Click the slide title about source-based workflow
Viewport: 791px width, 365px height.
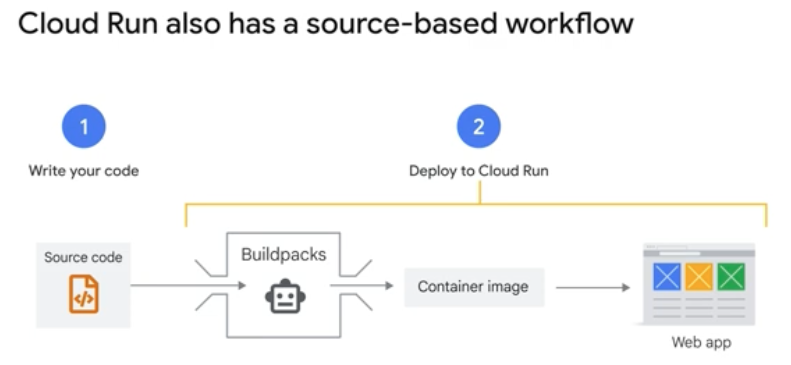coord(326,23)
